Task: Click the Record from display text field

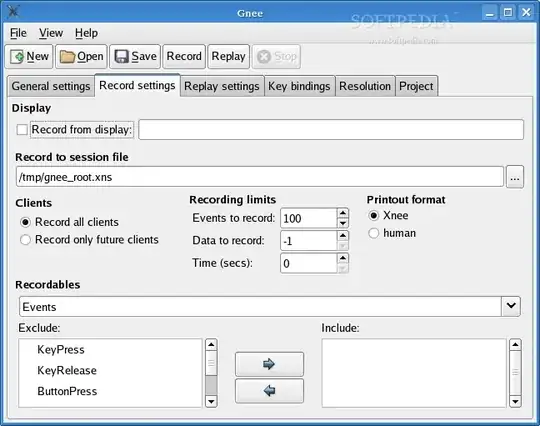Action: 331,129
